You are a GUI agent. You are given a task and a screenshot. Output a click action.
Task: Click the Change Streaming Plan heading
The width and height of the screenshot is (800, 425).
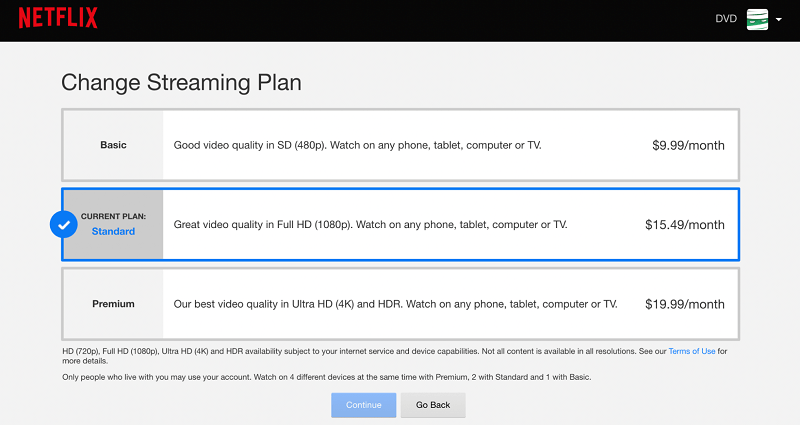[181, 83]
